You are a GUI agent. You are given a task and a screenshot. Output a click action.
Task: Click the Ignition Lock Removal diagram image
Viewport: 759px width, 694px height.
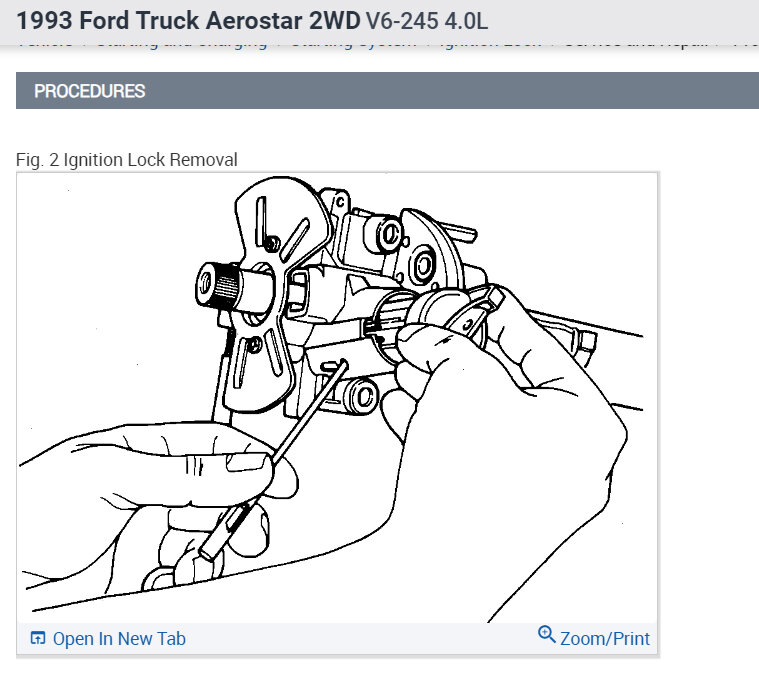(337, 397)
